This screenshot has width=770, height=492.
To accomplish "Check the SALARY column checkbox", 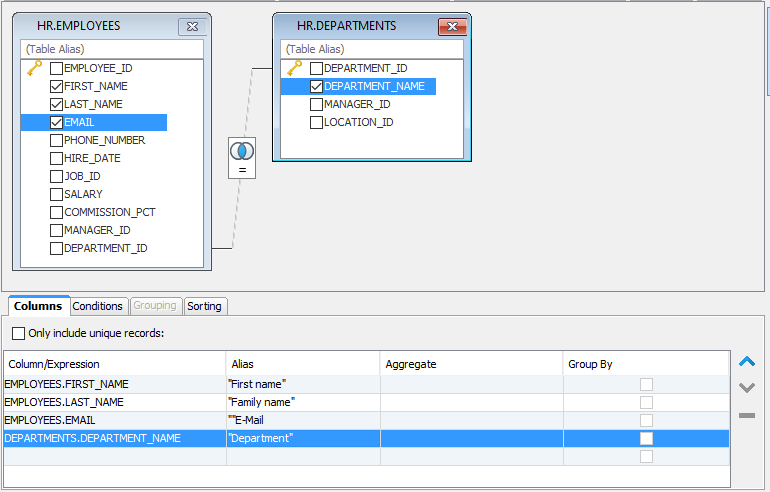I will 57,195.
